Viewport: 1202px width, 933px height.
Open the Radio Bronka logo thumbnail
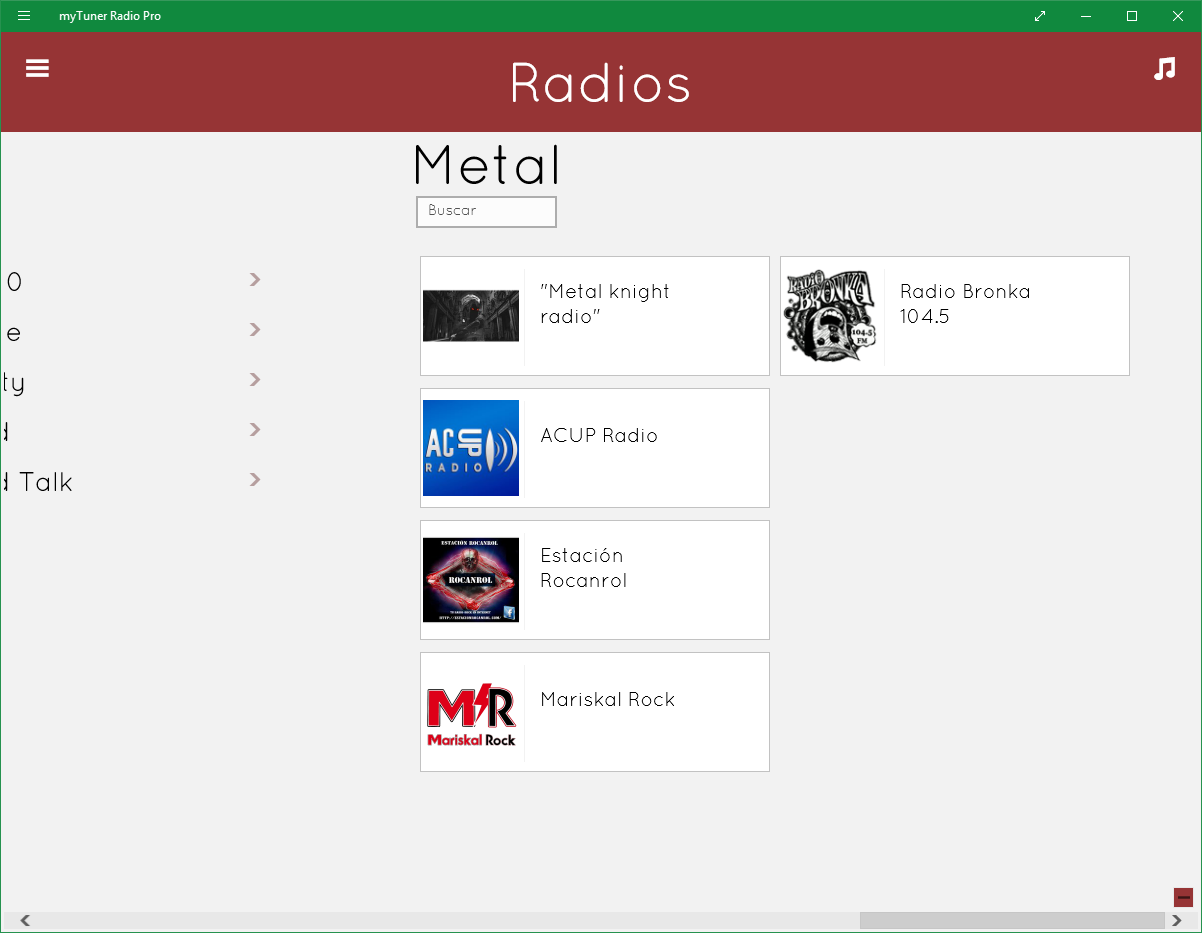831,316
